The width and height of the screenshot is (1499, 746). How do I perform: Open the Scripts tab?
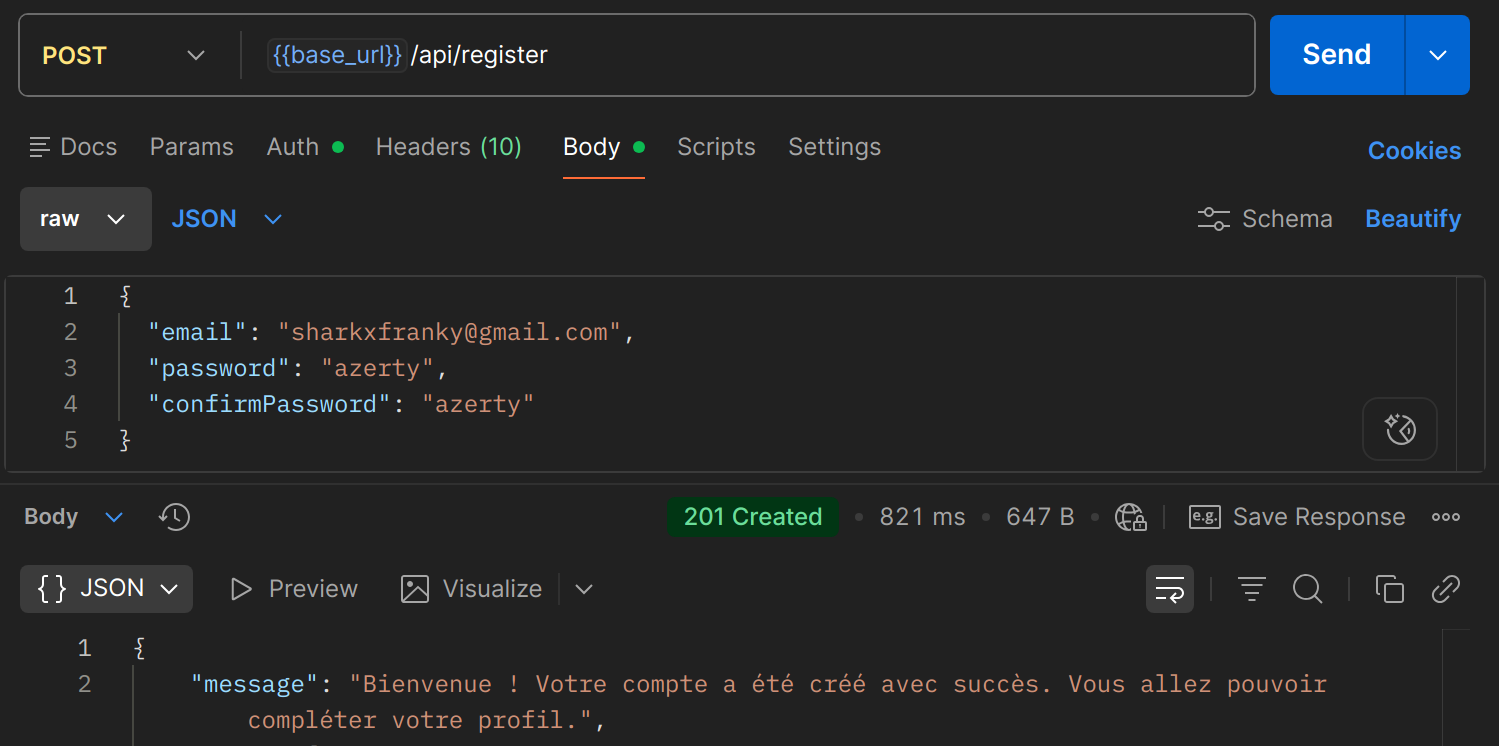coord(716,147)
